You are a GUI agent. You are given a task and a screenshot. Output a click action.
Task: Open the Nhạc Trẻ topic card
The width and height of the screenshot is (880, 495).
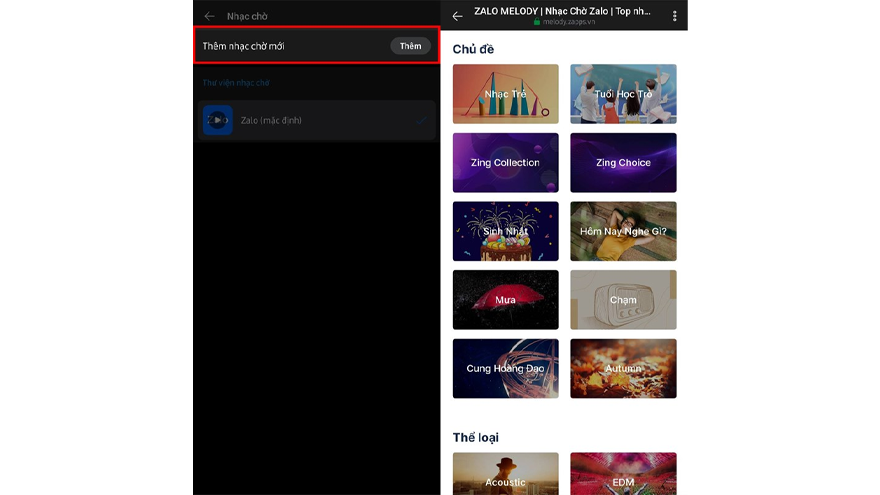click(506, 94)
